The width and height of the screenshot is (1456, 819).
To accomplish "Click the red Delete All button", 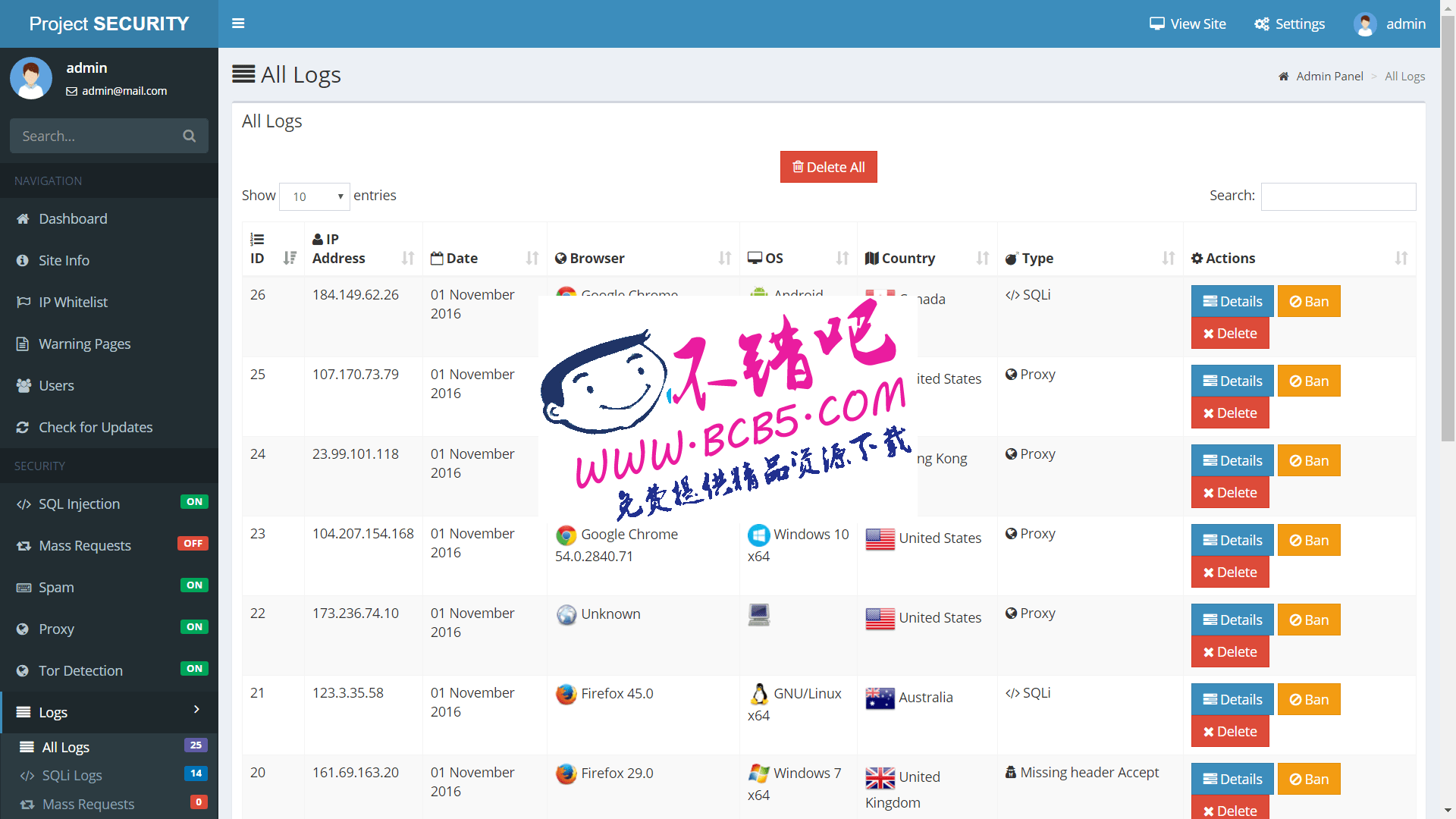I will tap(829, 167).
